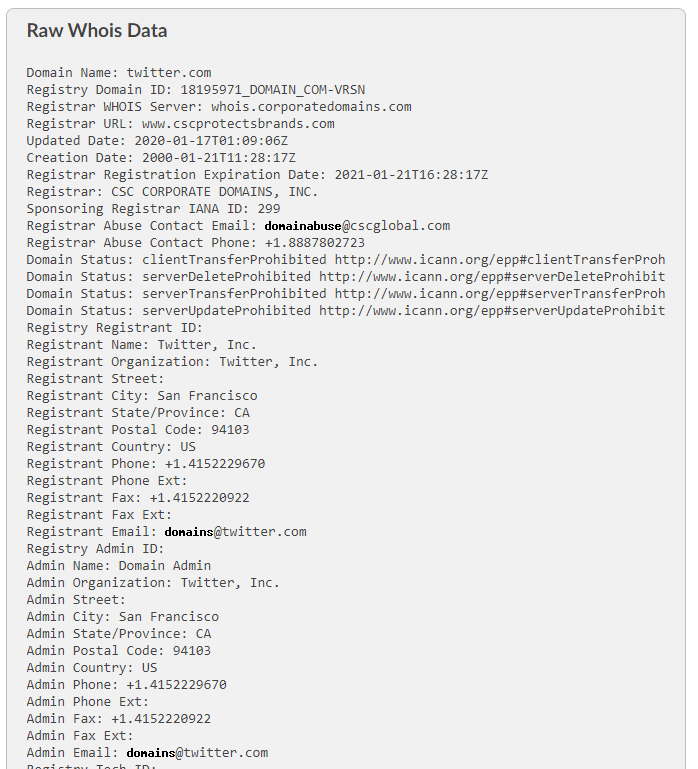The width and height of the screenshot is (698, 769).
Task: Click the serverDeleteProhibited icann.org URL
Action: [492, 277]
